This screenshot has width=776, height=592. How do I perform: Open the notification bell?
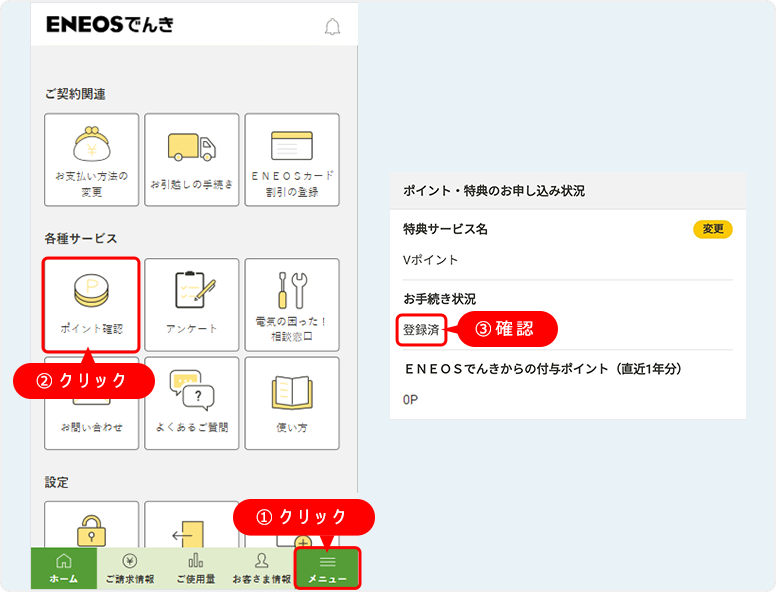pyautogui.click(x=332, y=27)
